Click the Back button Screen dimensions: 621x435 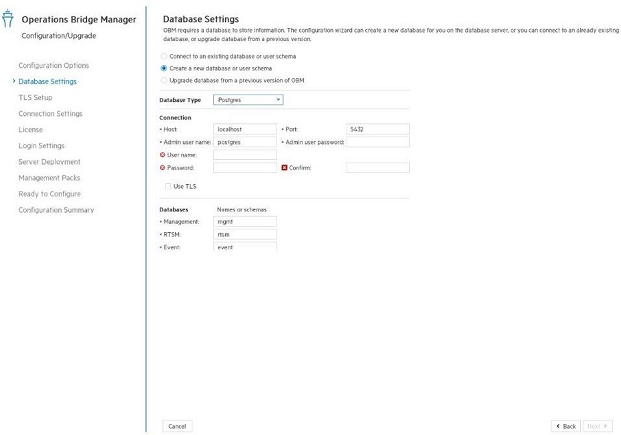[566, 426]
